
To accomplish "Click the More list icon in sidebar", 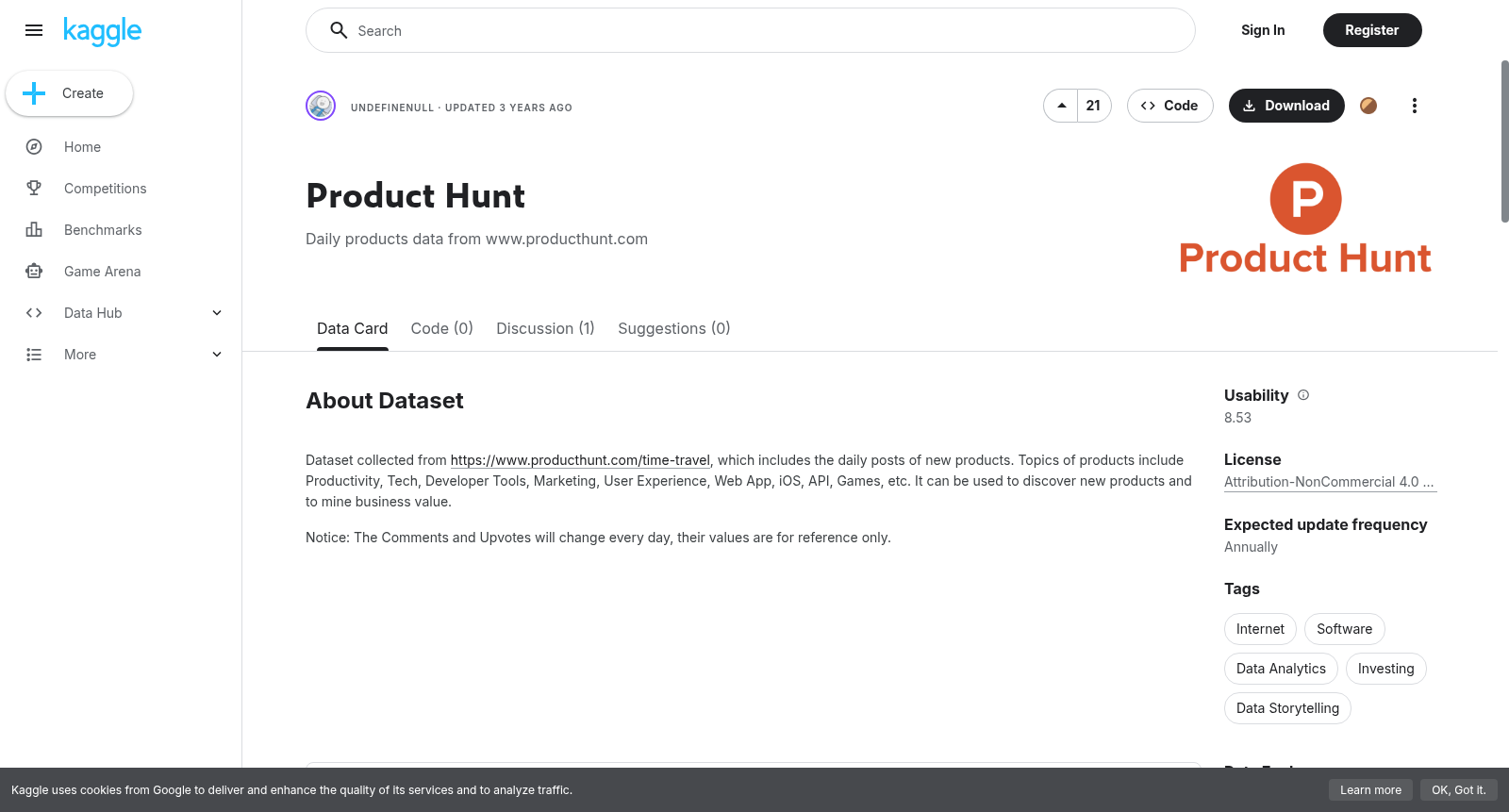I will [x=34, y=355].
